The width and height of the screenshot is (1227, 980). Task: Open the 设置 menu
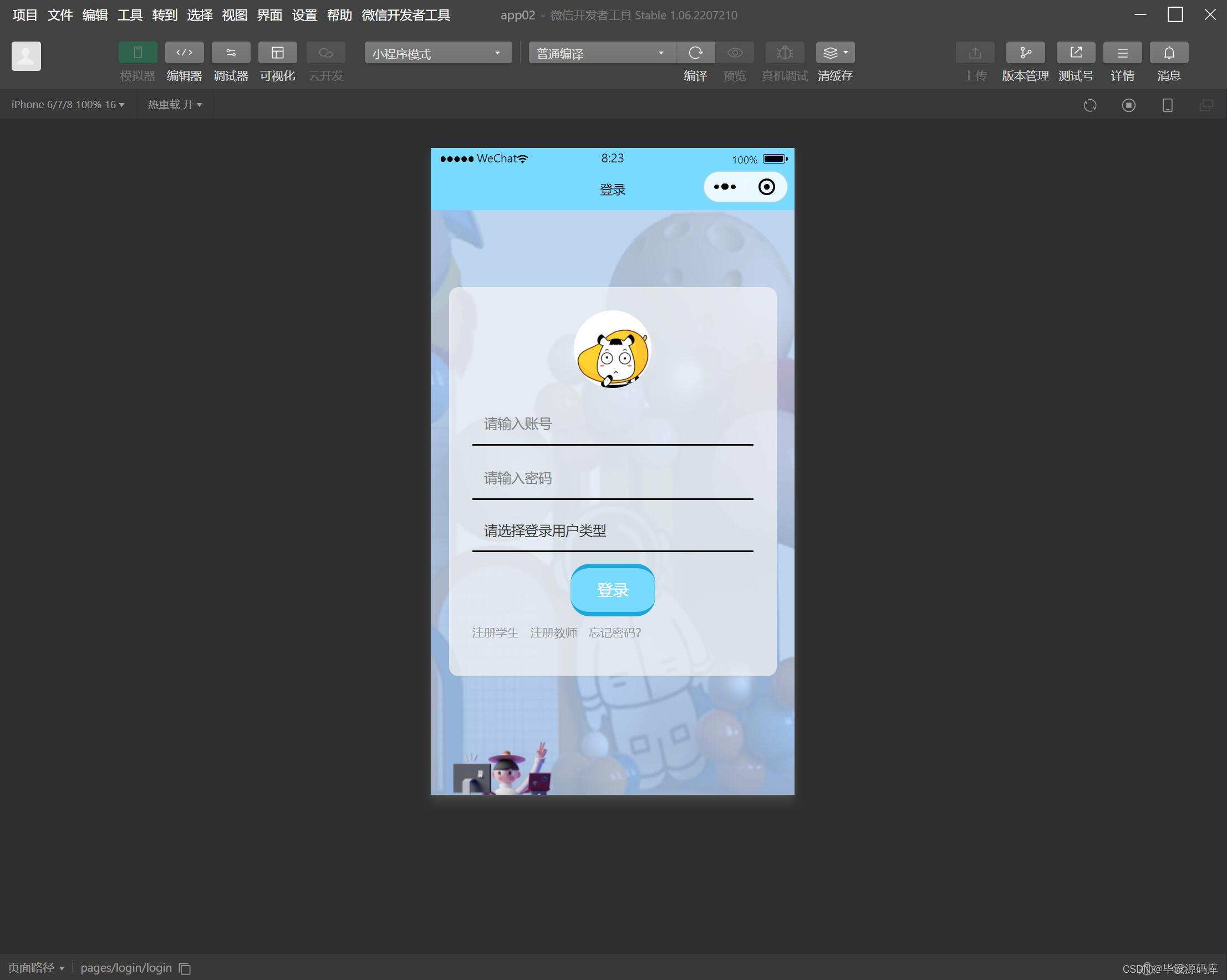[x=304, y=16]
